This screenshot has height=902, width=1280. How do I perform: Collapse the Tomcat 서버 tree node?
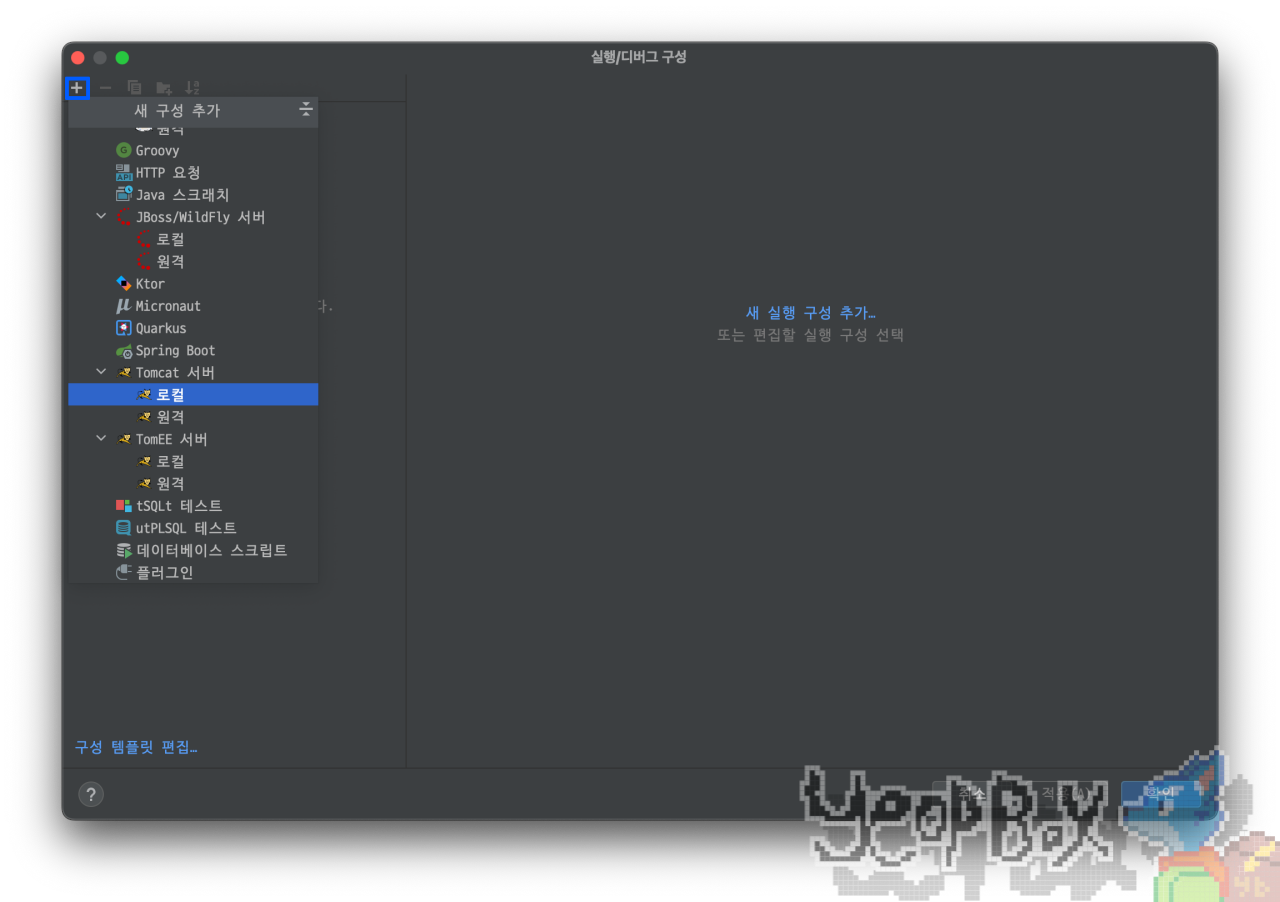coord(100,372)
